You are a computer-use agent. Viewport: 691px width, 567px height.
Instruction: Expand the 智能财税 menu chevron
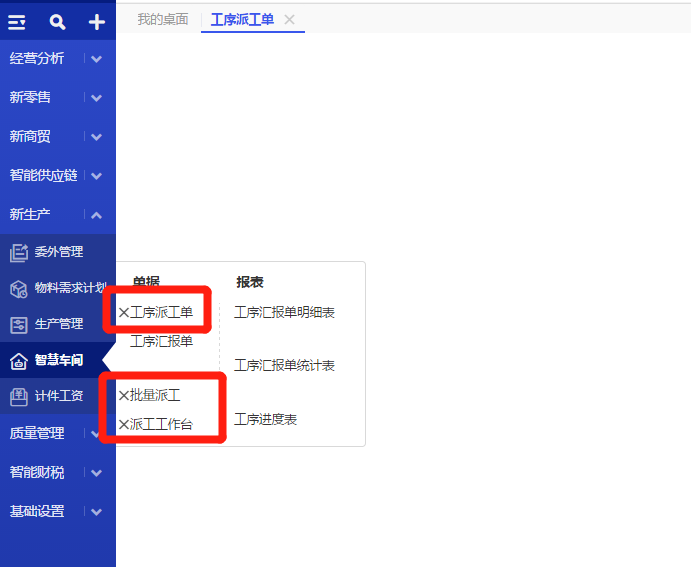click(x=97, y=473)
